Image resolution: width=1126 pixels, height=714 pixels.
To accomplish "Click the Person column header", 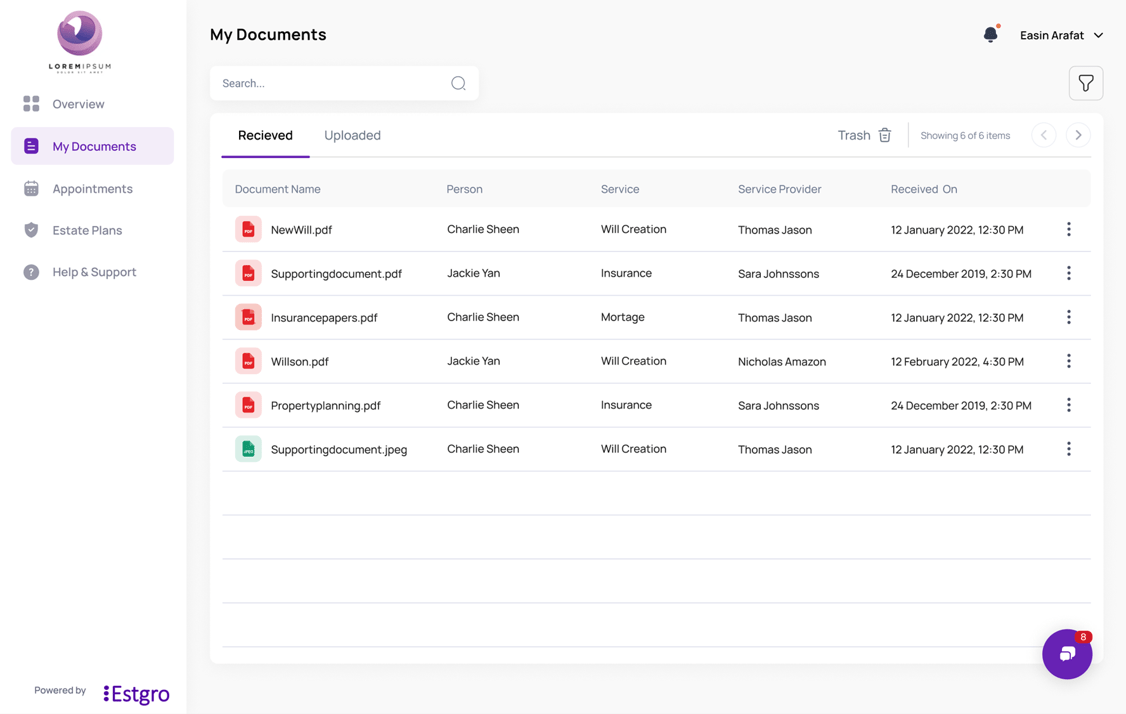I will (x=465, y=189).
